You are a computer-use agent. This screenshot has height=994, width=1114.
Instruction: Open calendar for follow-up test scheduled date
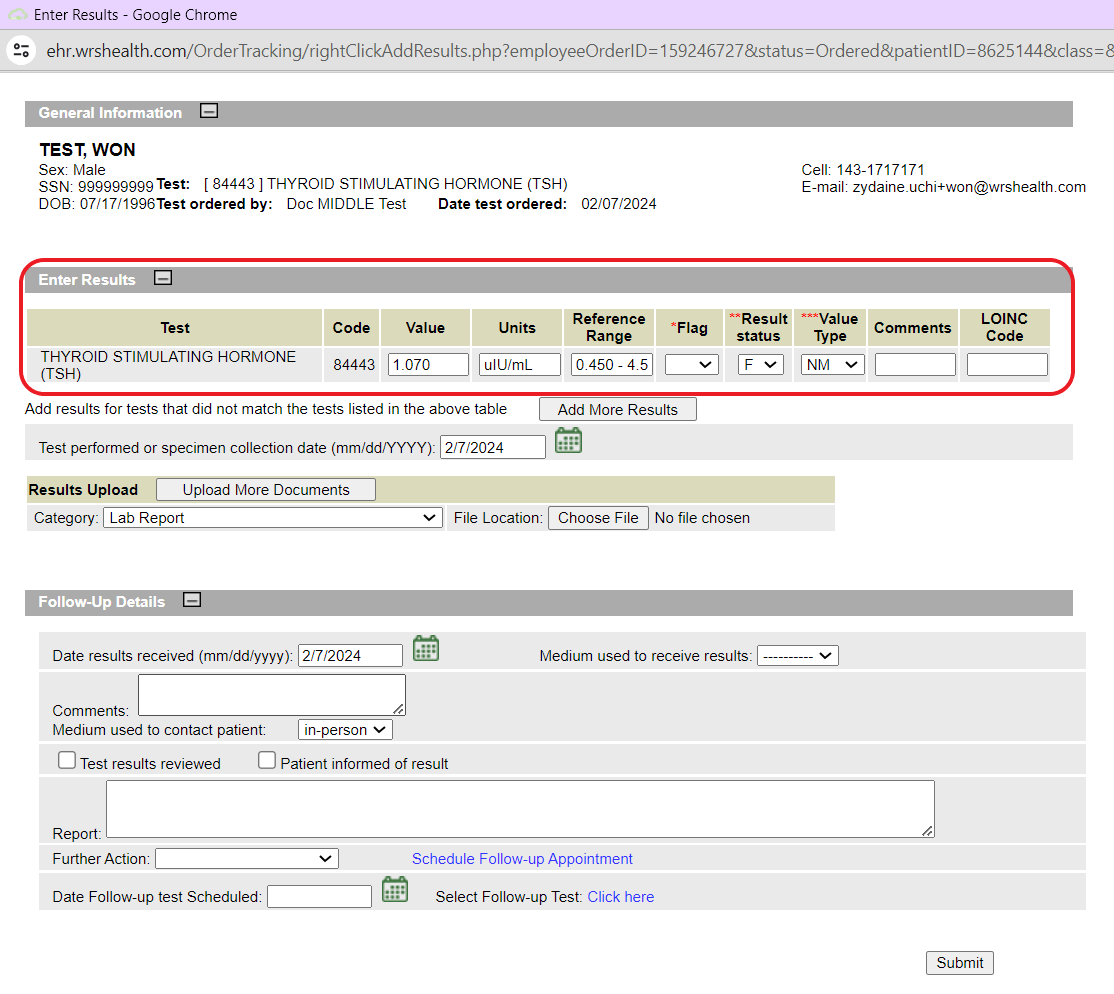click(x=395, y=890)
